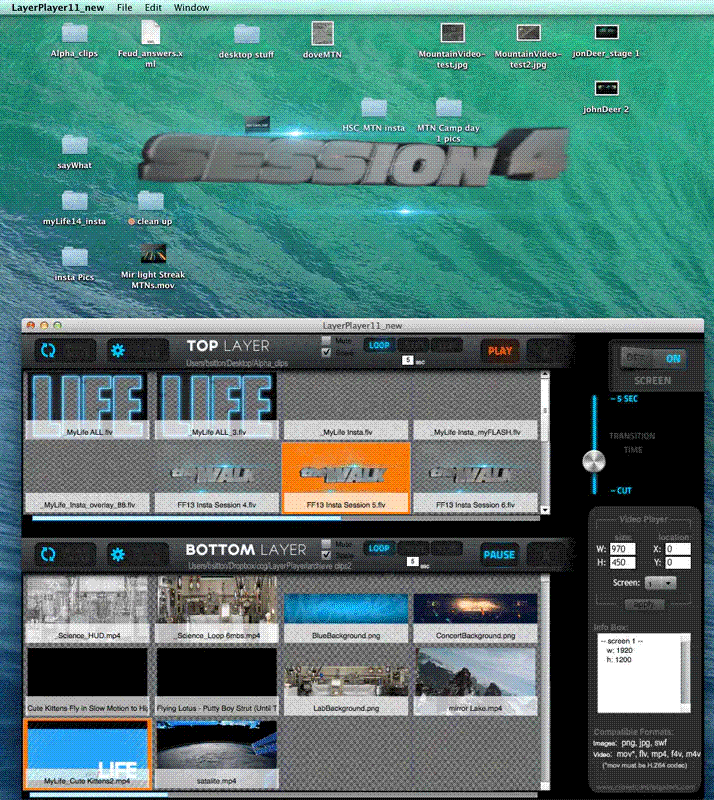Click the Top Layer playback progress bar
The image size is (714, 800).
point(286,518)
